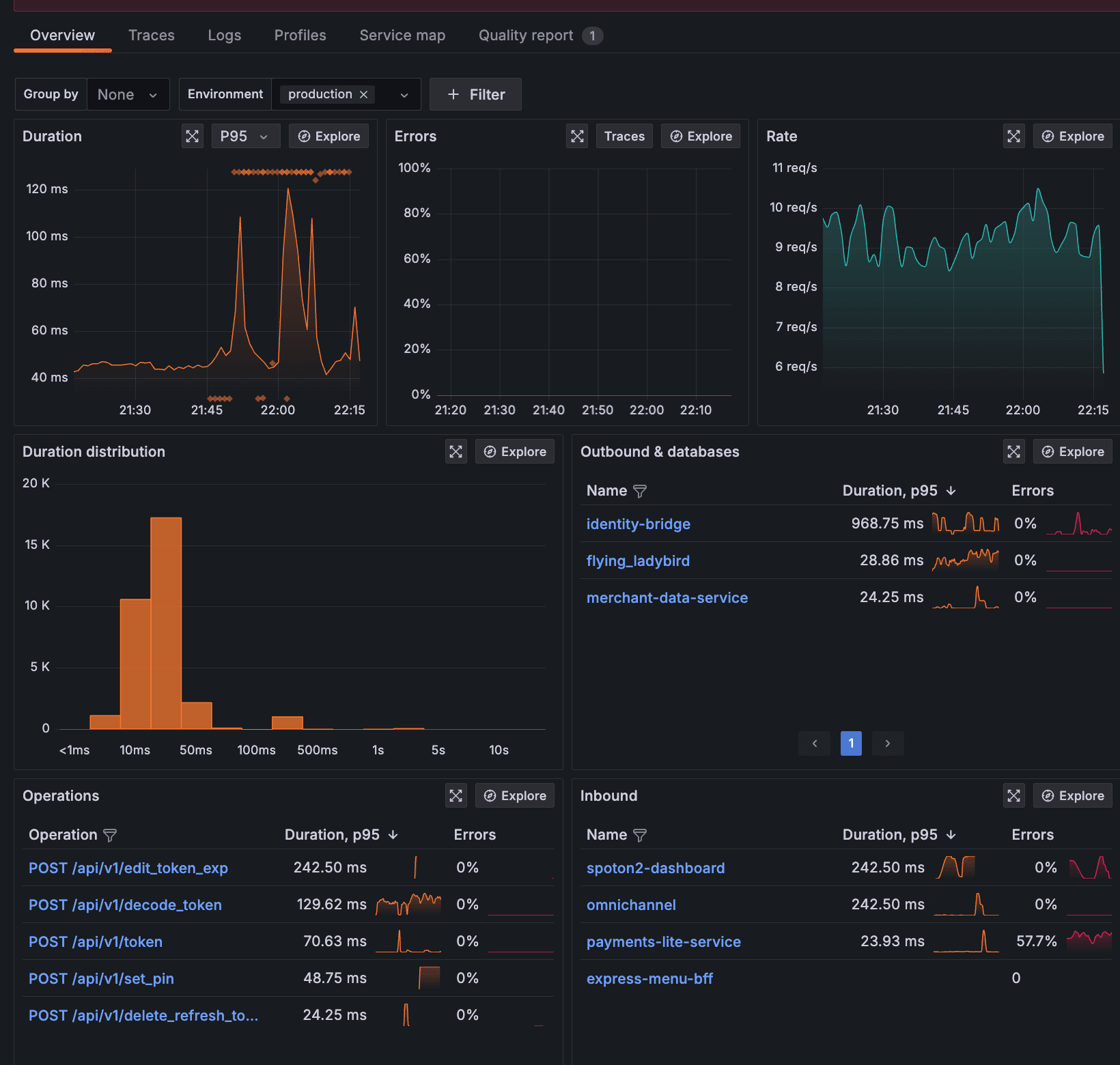Image resolution: width=1120 pixels, height=1065 pixels.
Task: Expand the Rate panel to fullscreen
Action: (1013, 136)
